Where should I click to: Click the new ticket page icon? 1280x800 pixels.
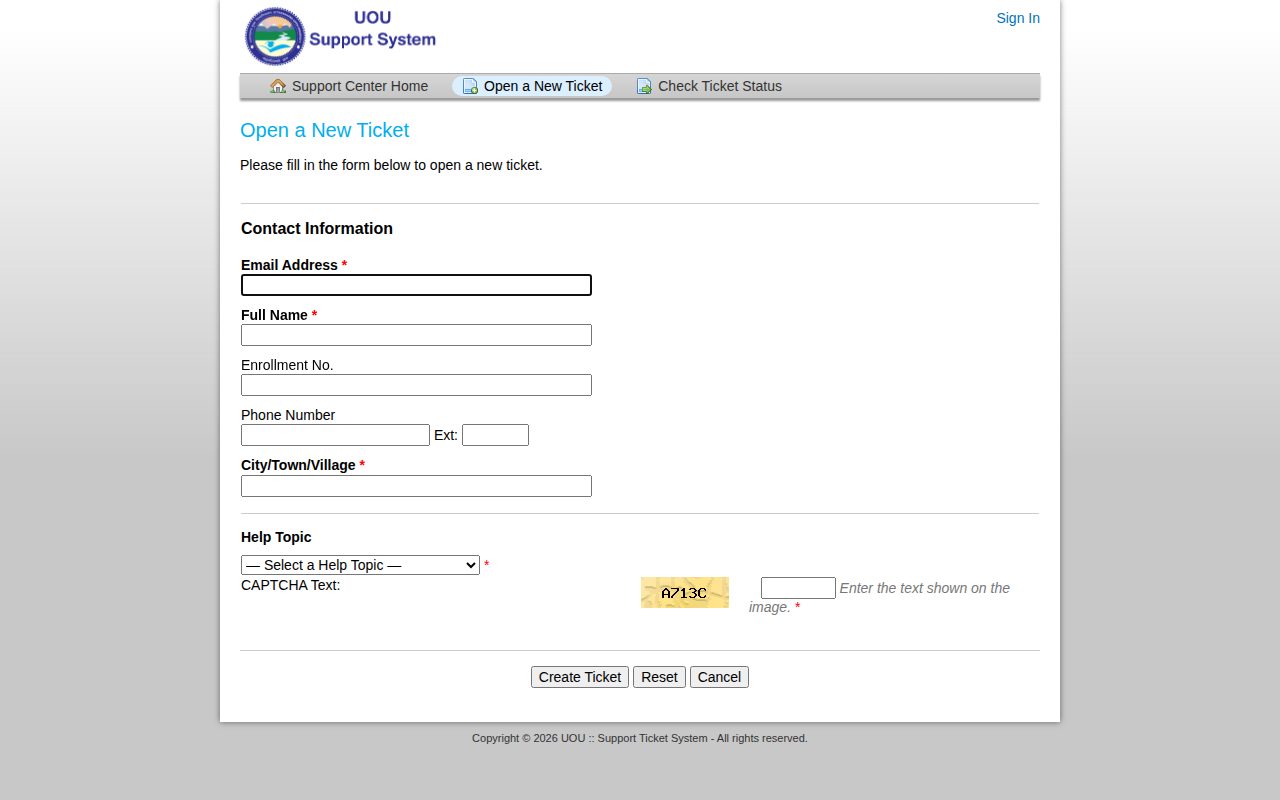click(x=470, y=86)
